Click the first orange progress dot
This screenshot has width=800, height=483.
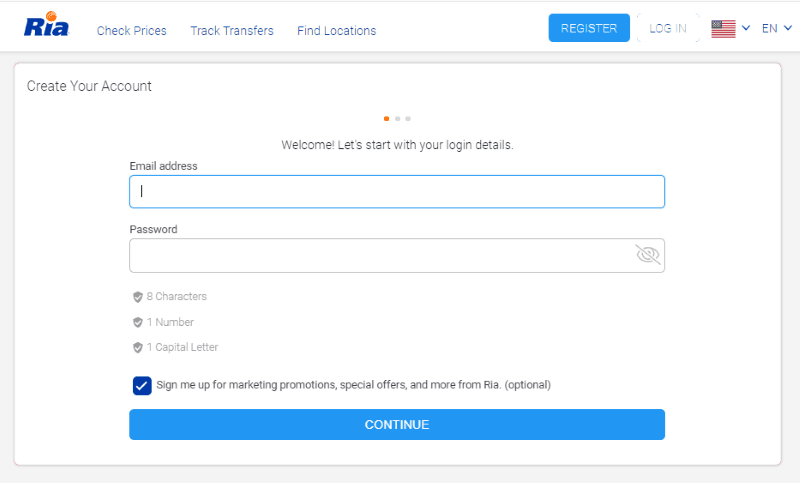(x=387, y=119)
